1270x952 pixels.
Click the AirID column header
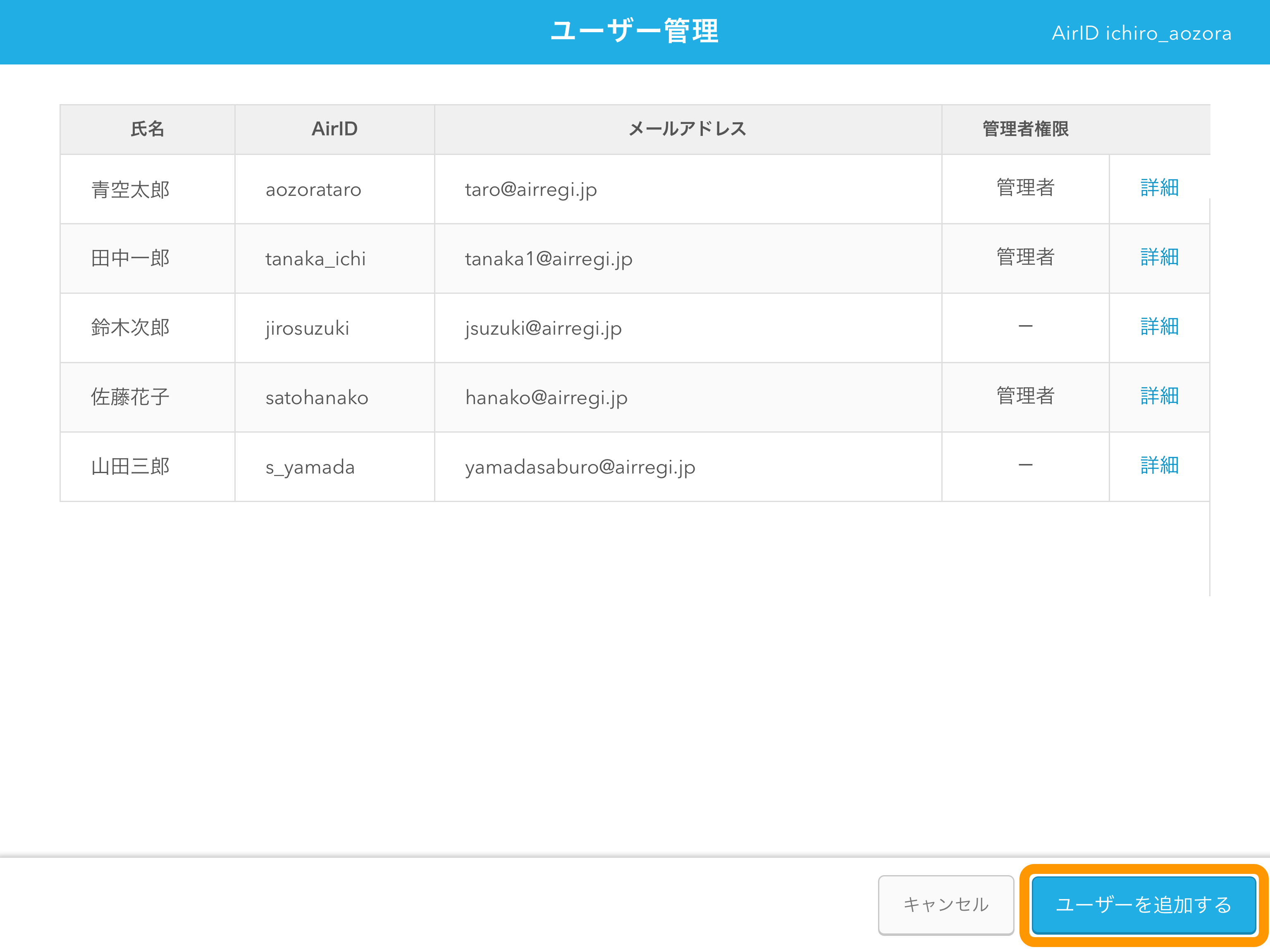[335, 129]
